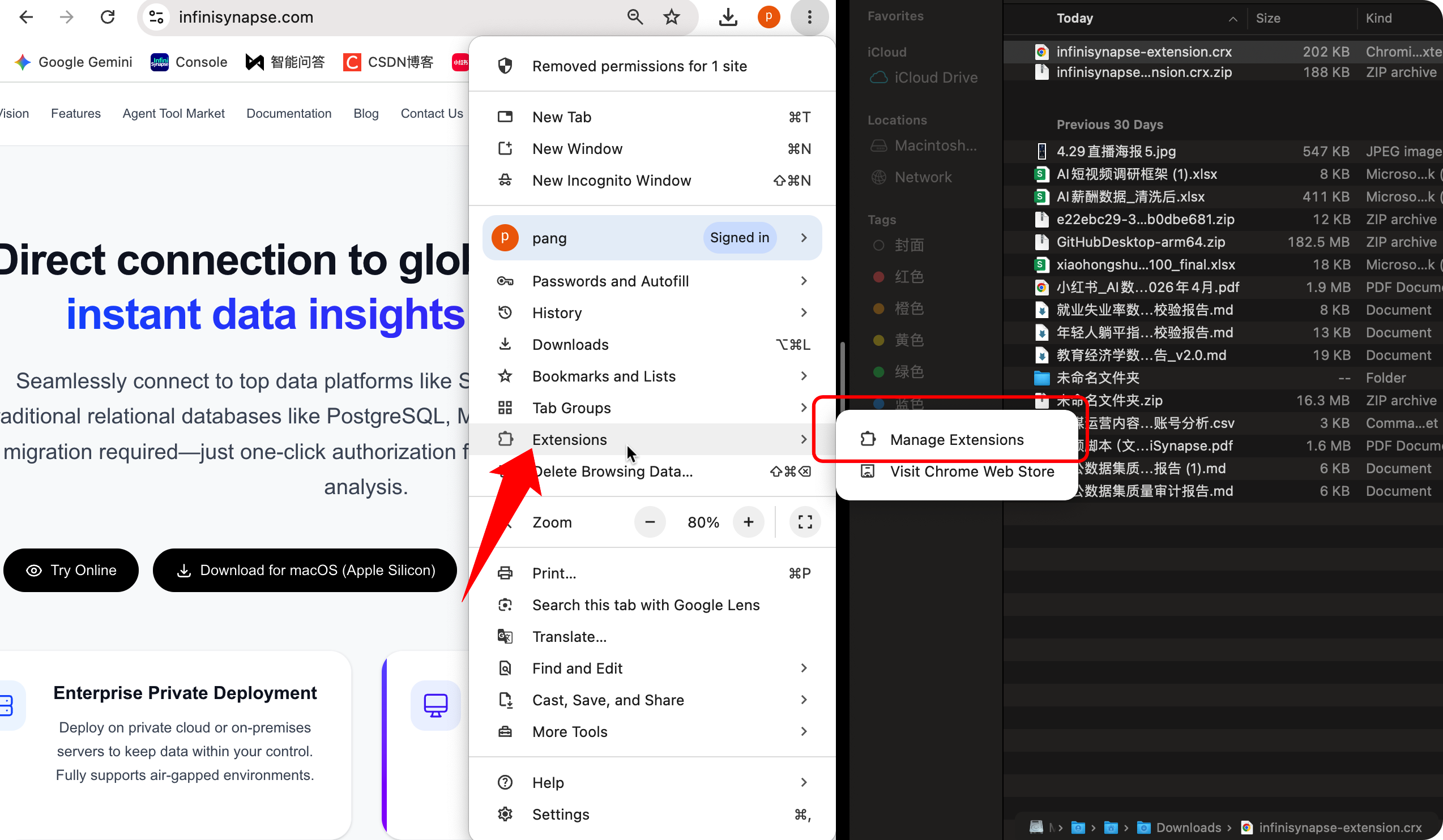Image resolution: width=1443 pixels, height=840 pixels.
Task: Click the browser forward arrow
Action: 66,17
